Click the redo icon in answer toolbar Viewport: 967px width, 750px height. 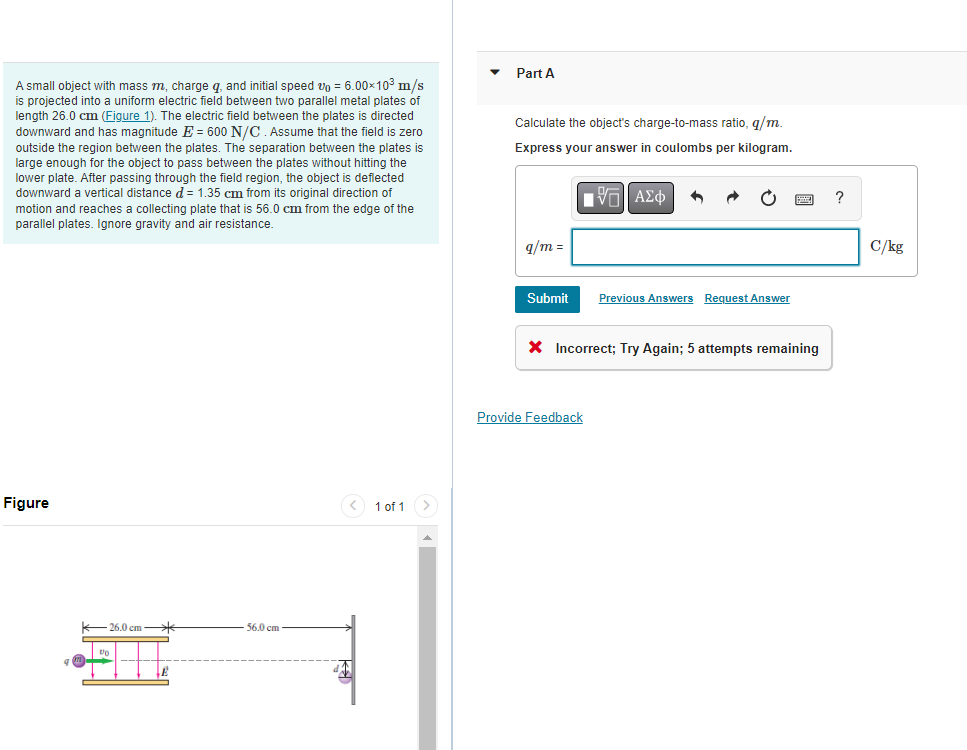732,197
